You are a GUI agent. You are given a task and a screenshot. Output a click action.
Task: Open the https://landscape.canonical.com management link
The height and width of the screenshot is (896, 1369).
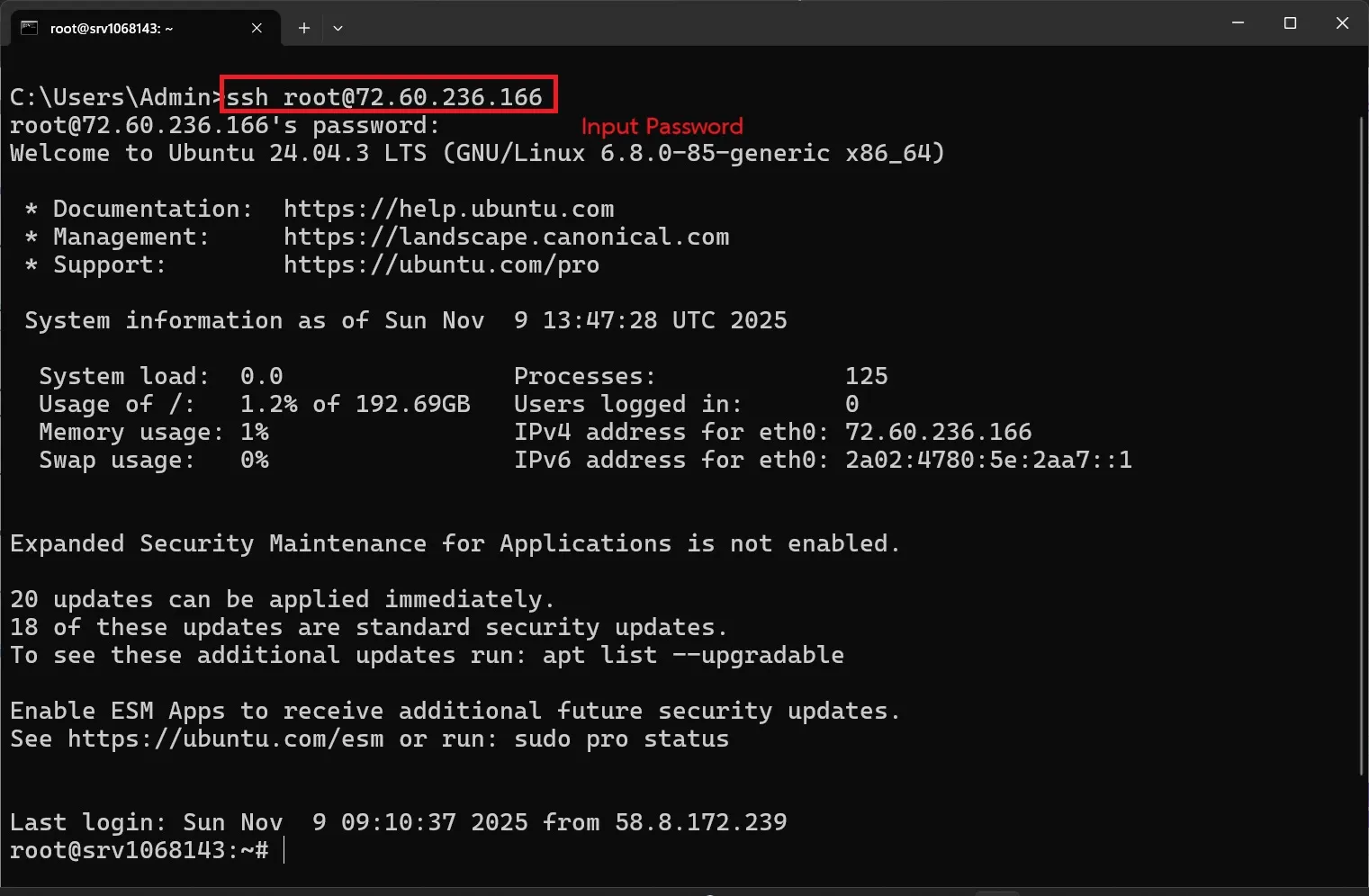[x=507, y=237]
